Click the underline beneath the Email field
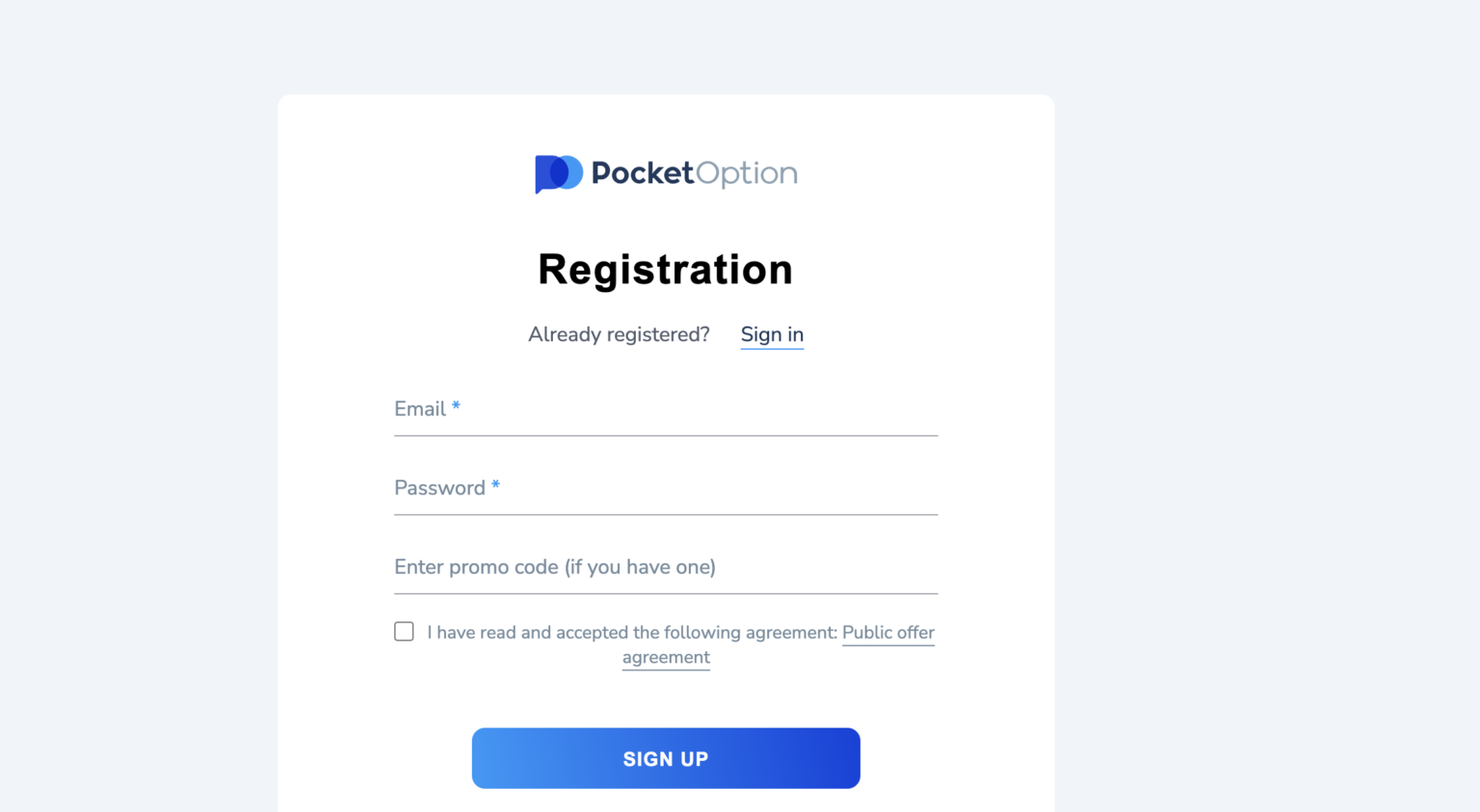Viewport: 1480px width, 812px height. click(666, 435)
